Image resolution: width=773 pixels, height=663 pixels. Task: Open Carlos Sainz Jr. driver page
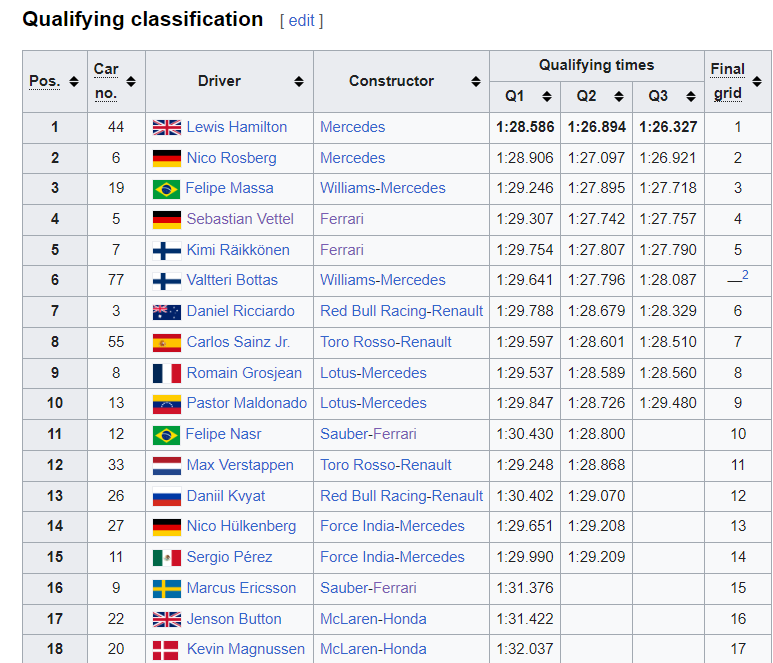coord(238,342)
